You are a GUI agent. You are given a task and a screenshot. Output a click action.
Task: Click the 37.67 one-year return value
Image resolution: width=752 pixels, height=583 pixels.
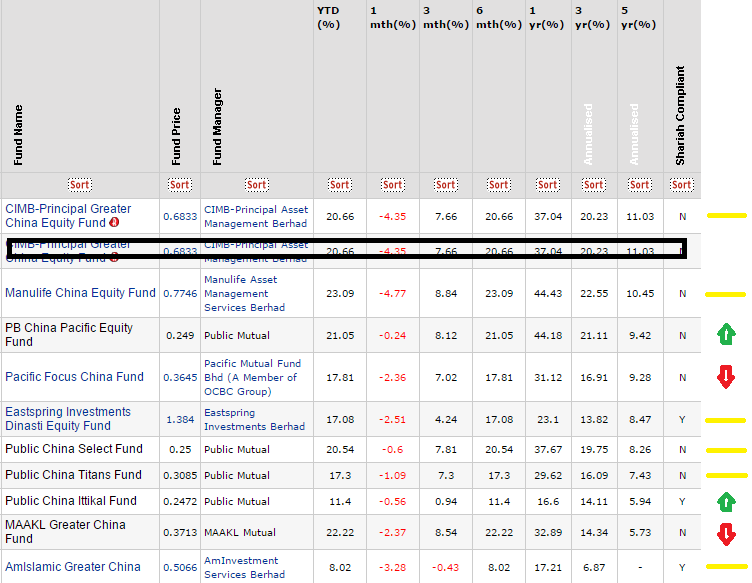[x=548, y=450]
